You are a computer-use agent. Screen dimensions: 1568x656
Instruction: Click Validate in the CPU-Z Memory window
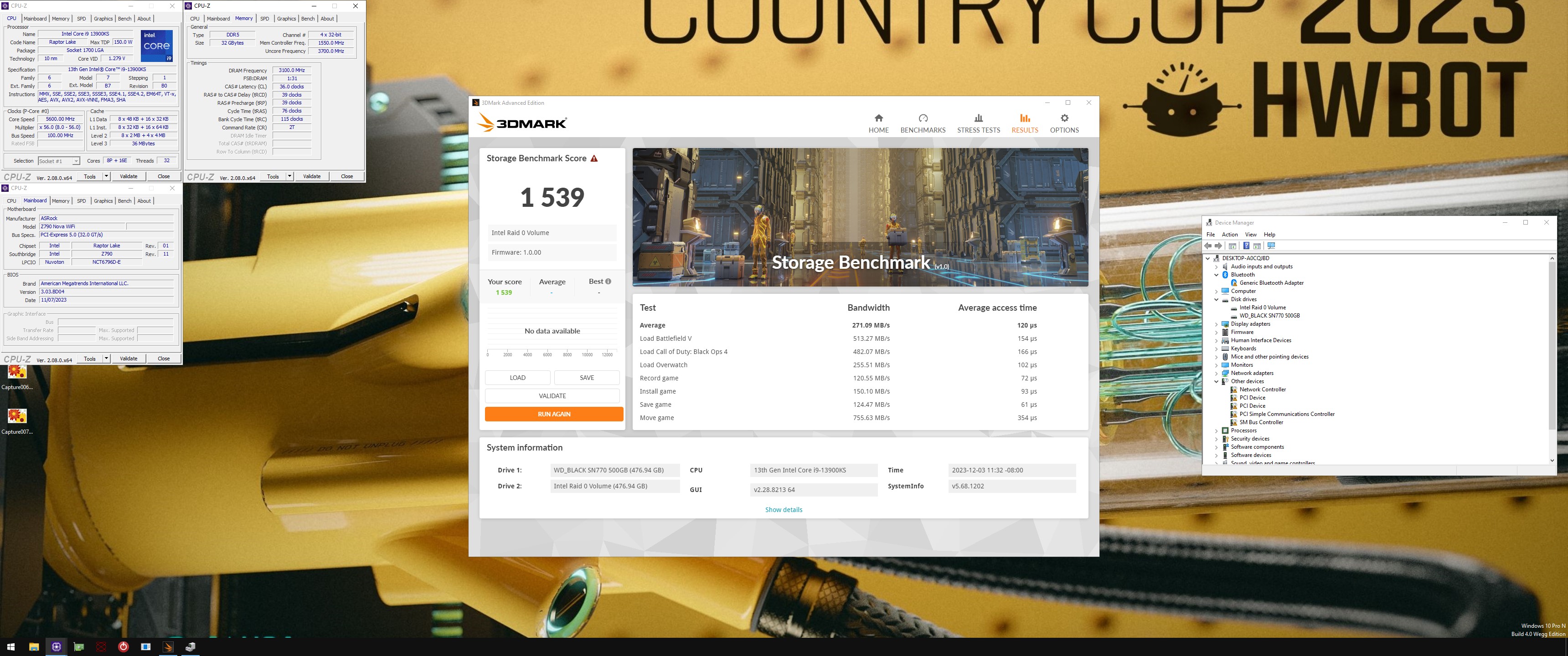[x=312, y=176]
